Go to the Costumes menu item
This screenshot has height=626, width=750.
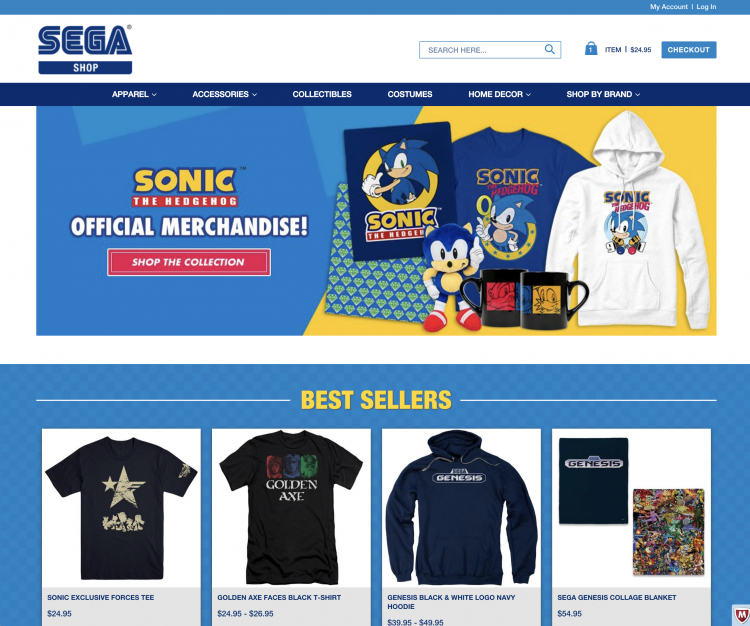pyautogui.click(x=410, y=94)
